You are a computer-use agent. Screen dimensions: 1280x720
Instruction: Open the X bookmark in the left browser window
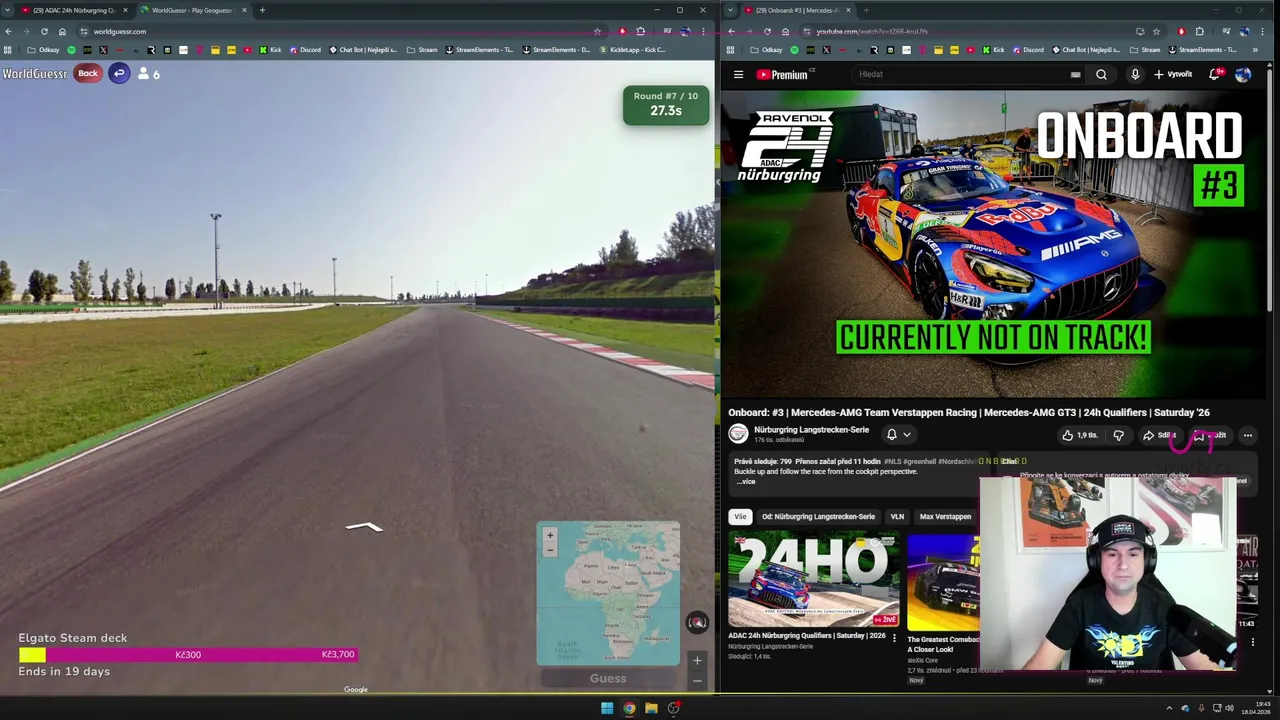[103, 50]
